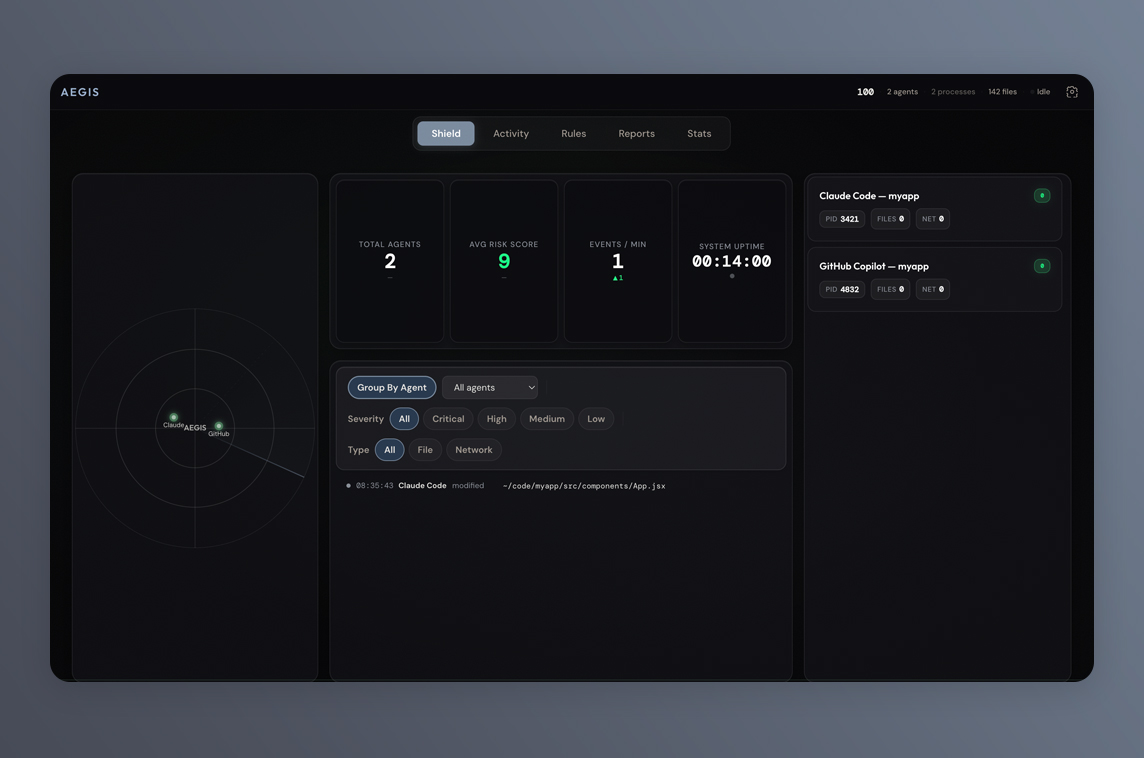Click the GitHub agent dot on radar
1144x758 pixels.
click(219, 426)
